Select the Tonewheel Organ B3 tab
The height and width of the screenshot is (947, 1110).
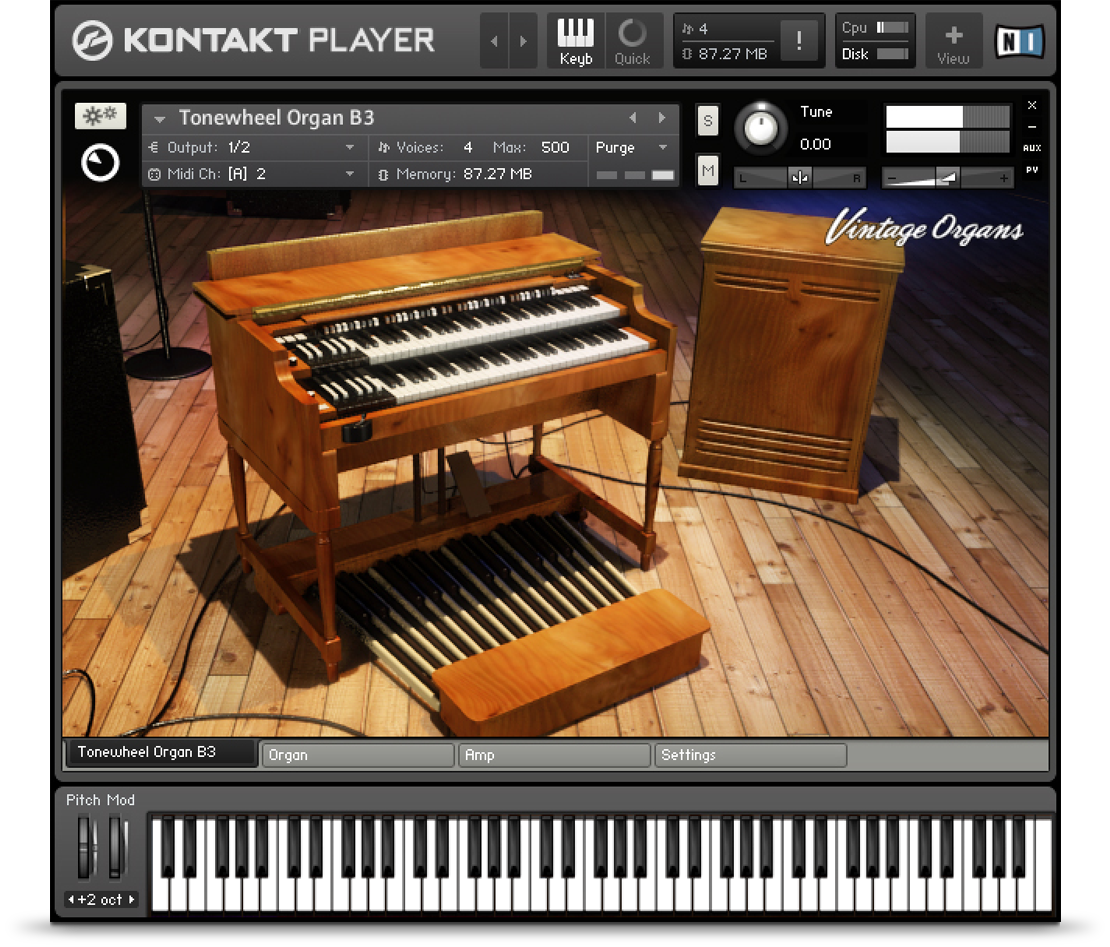click(161, 752)
